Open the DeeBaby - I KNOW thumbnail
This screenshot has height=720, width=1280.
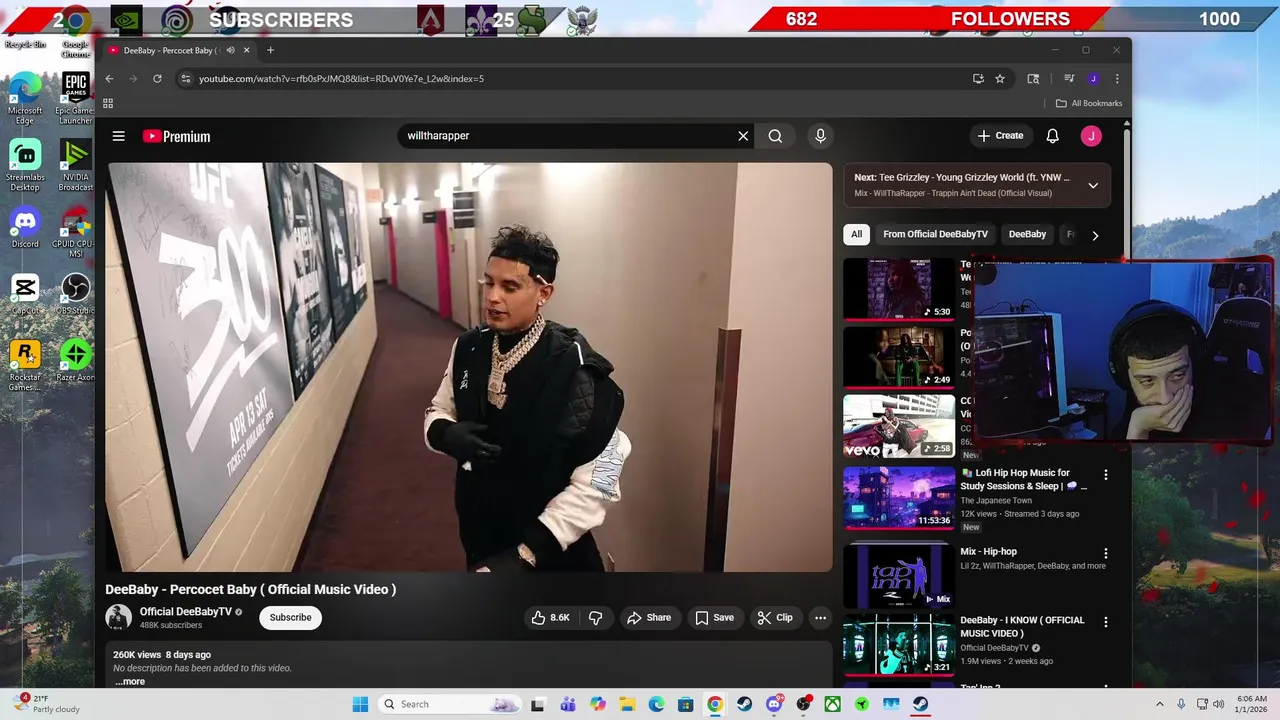(898, 645)
